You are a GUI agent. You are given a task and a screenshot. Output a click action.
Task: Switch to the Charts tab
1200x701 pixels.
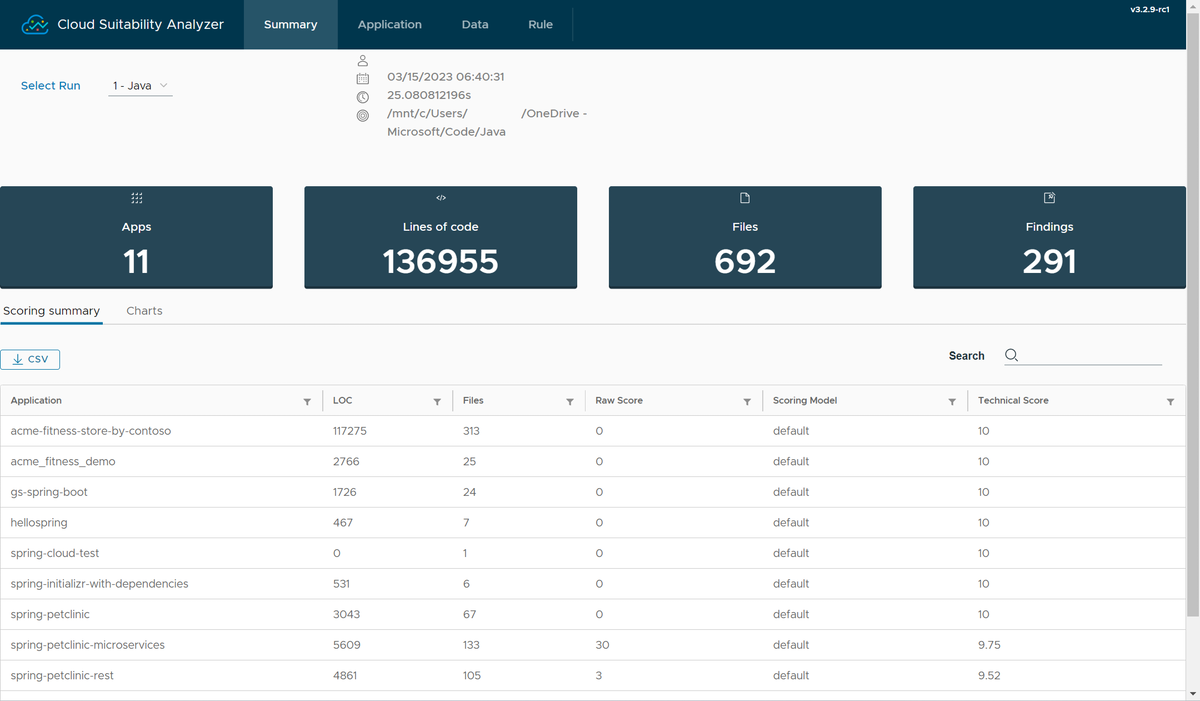pyautogui.click(x=144, y=311)
